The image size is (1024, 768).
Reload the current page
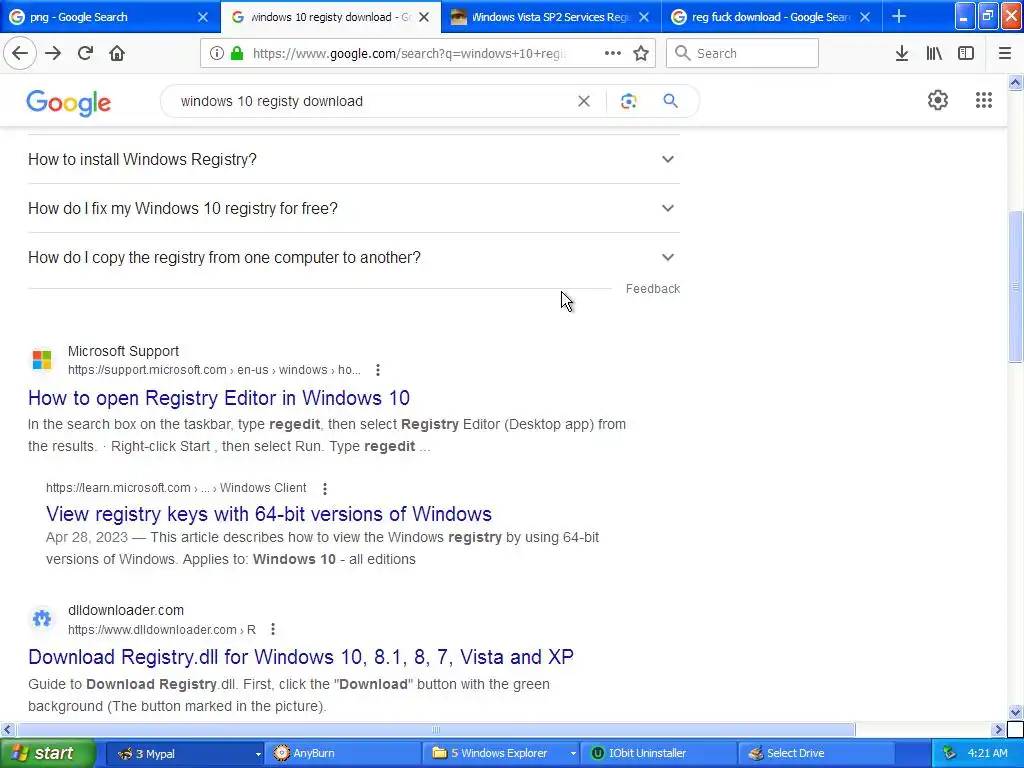[x=85, y=53]
